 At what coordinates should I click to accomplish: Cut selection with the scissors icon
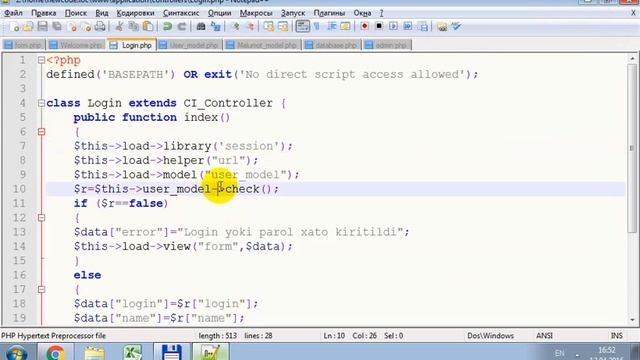119,27
